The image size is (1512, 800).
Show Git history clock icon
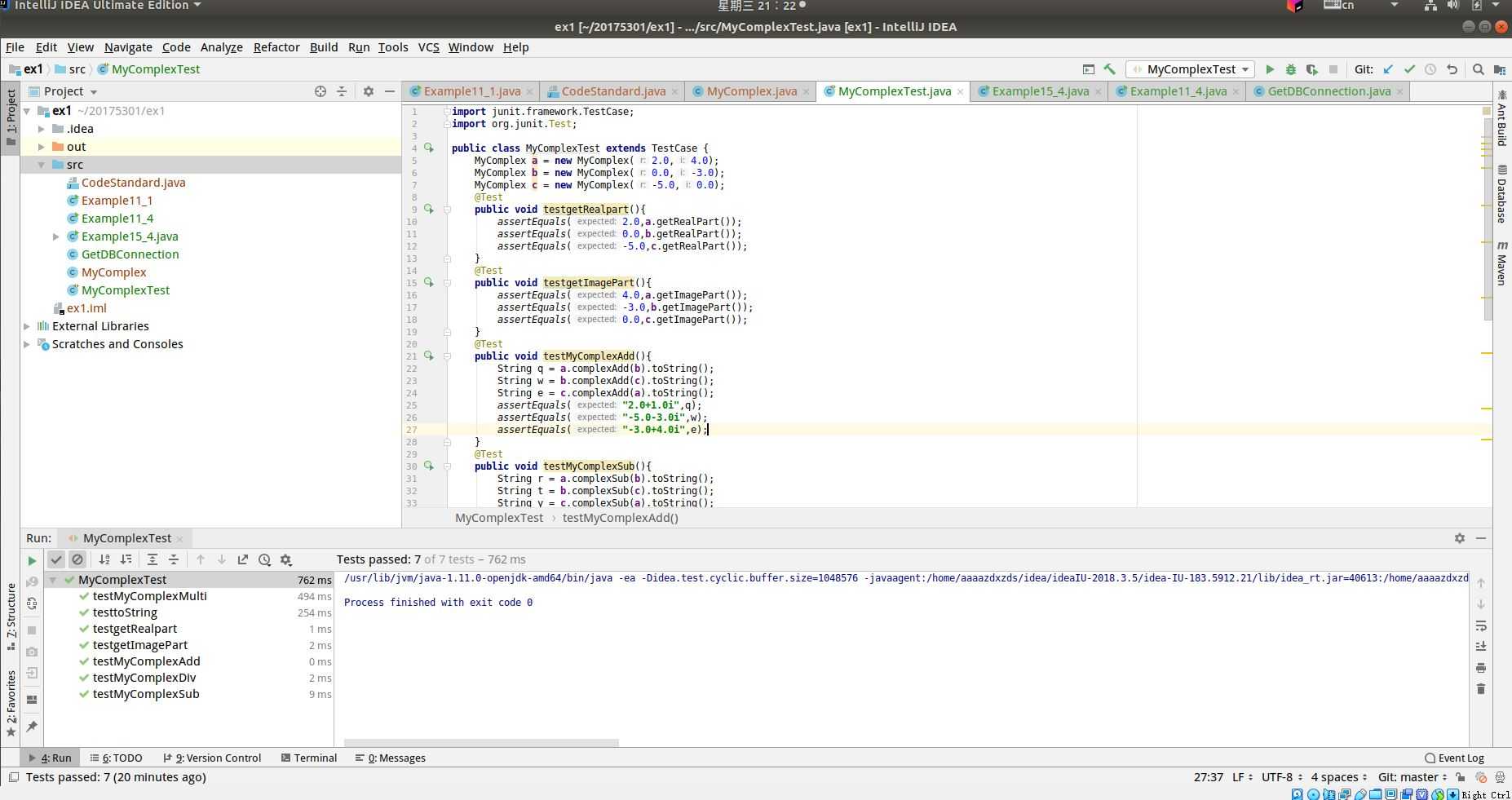(1430, 69)
